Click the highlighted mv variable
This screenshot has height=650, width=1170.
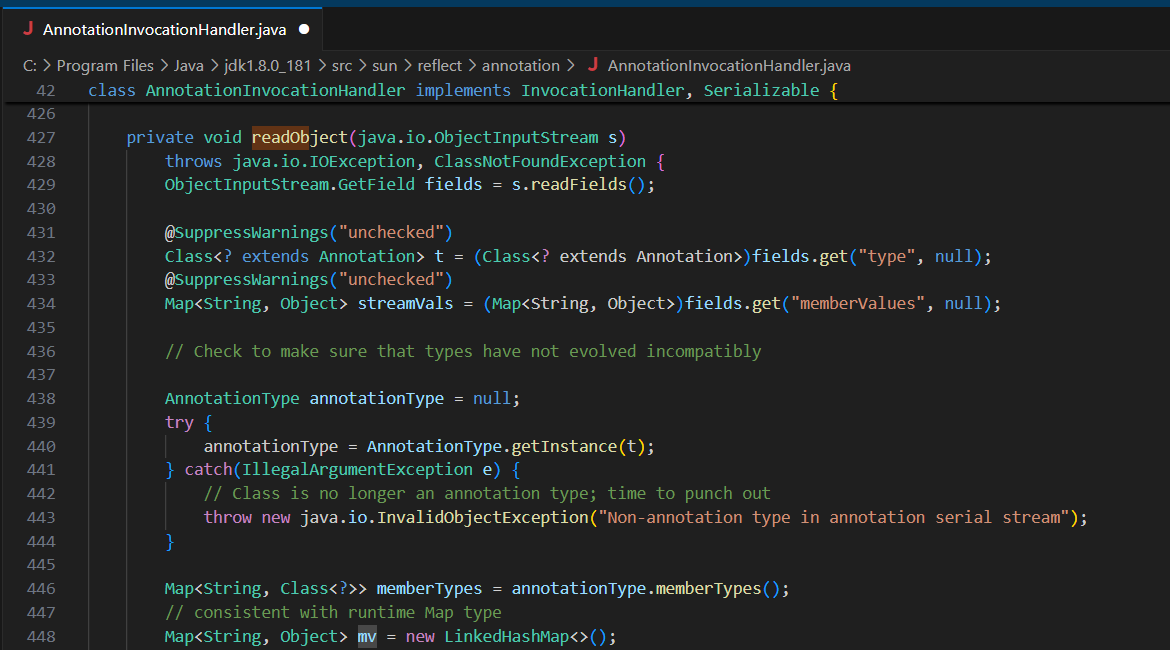367,637
